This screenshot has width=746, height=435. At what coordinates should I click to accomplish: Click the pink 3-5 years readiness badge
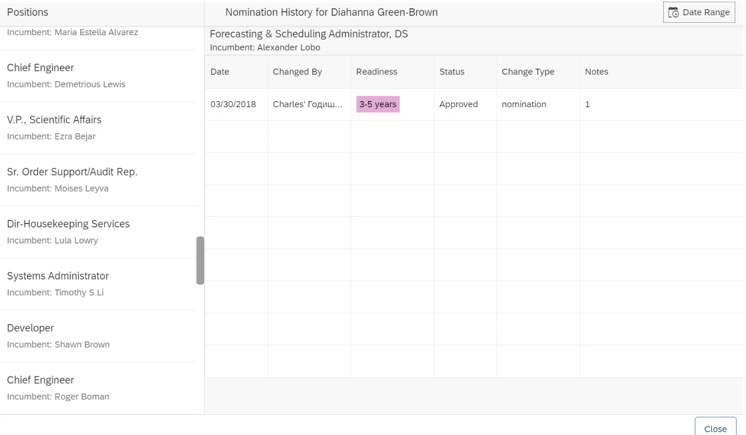click(x=378, y=104)
